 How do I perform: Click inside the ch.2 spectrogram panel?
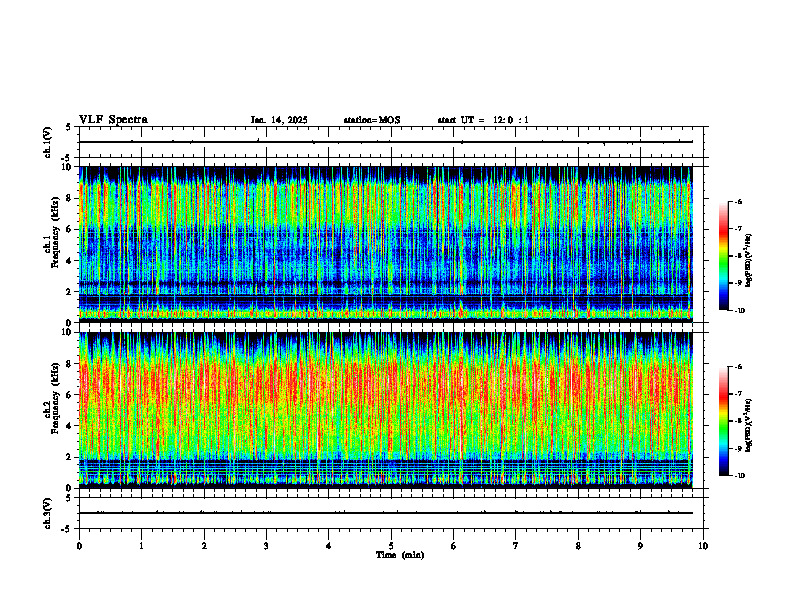click(386, 410)
